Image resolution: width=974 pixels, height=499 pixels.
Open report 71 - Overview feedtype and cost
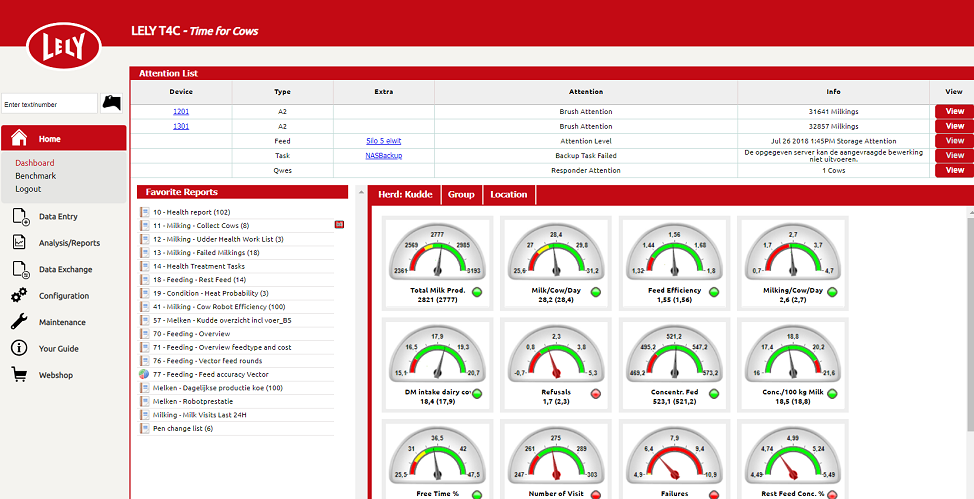point(222,347)
